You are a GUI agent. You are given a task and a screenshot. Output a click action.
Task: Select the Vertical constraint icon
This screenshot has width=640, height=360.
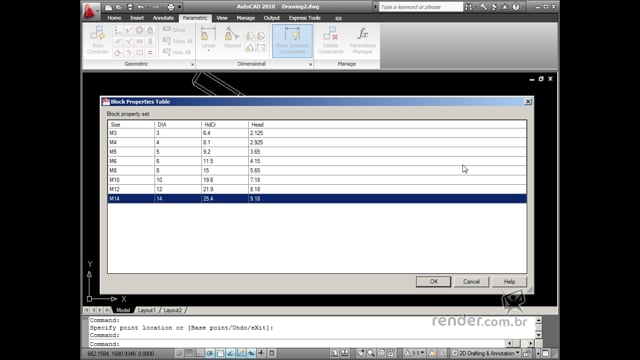pyautogui.click(x=150, y=41)
